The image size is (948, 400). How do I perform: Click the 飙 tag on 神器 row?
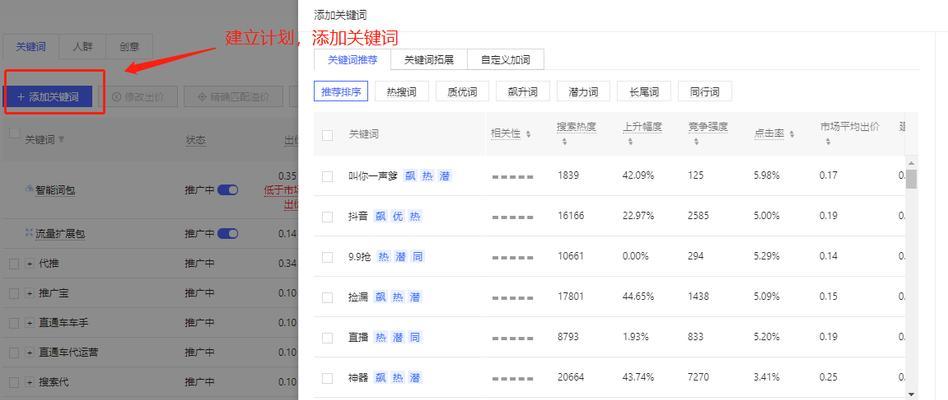pyautogui.click(x=381, y=378)
